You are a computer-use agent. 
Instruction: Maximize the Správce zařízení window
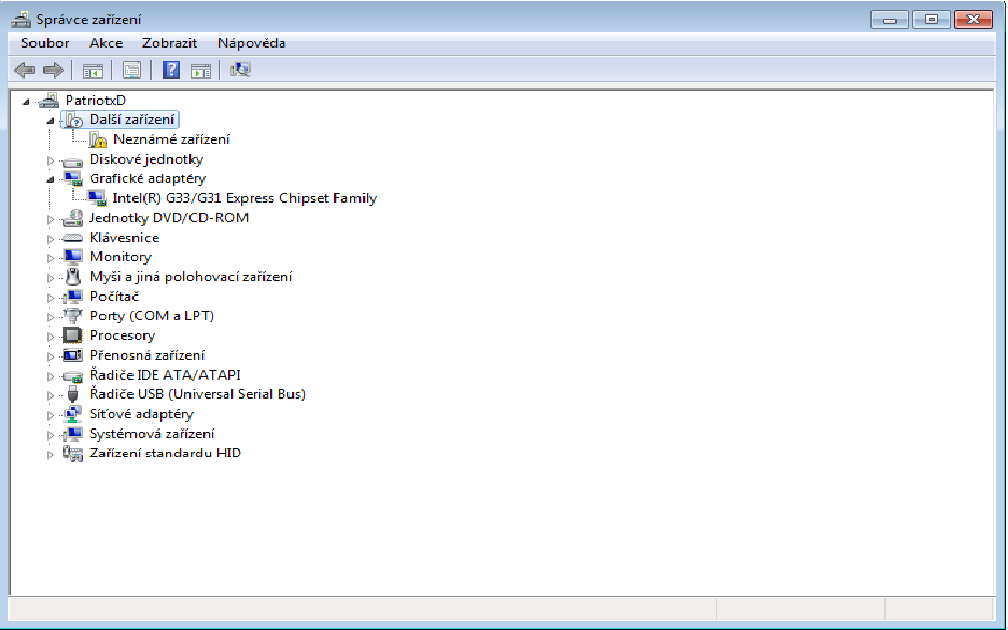[x=931, y=19]
